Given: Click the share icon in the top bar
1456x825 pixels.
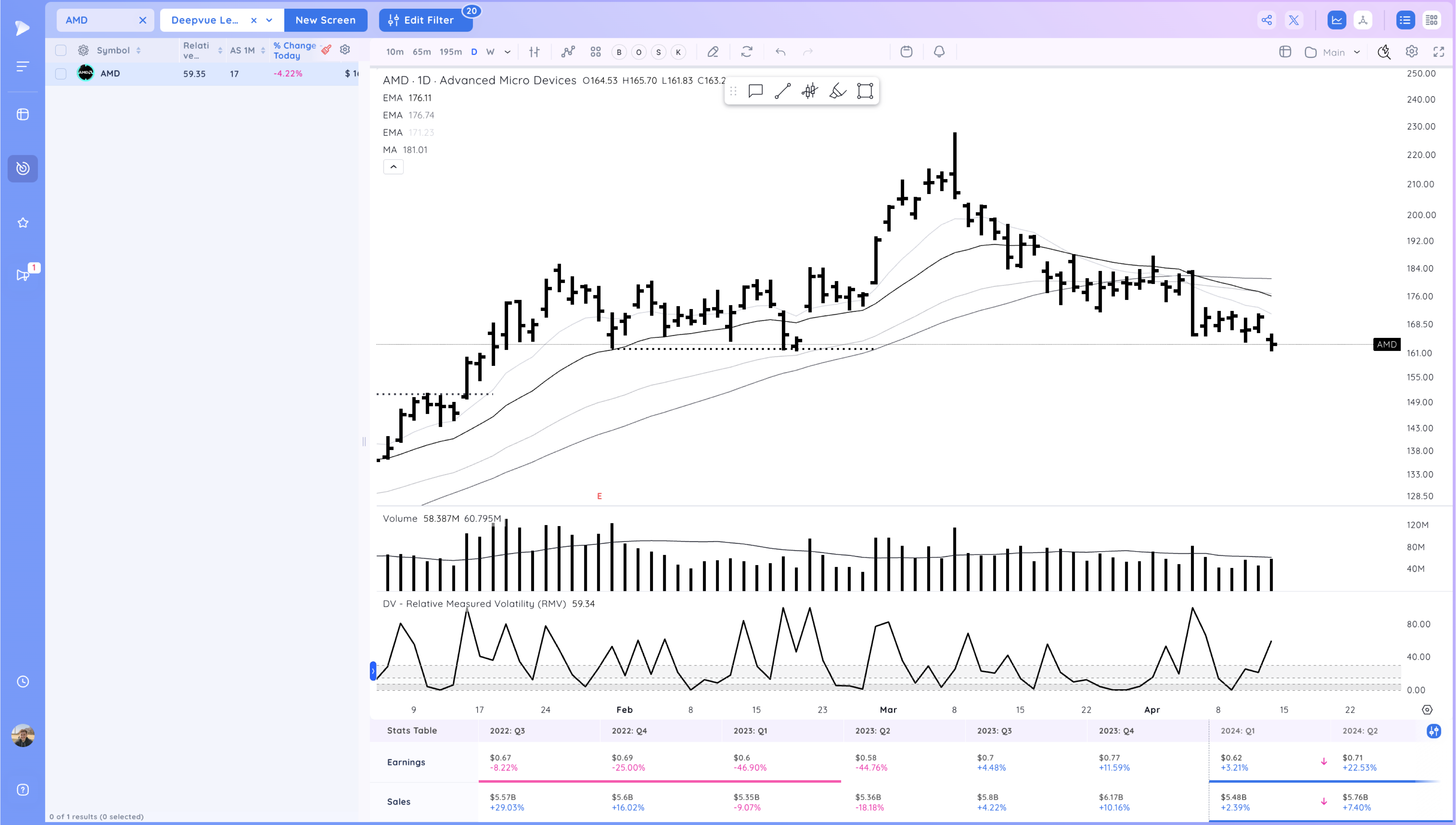Looking at the screenshot, I should (1267, 20).
